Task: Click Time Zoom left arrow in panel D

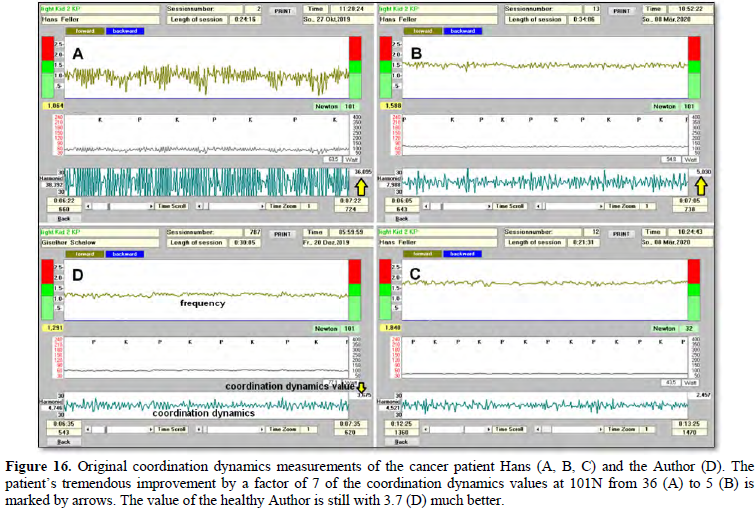Action: click(x=199, y=429)
